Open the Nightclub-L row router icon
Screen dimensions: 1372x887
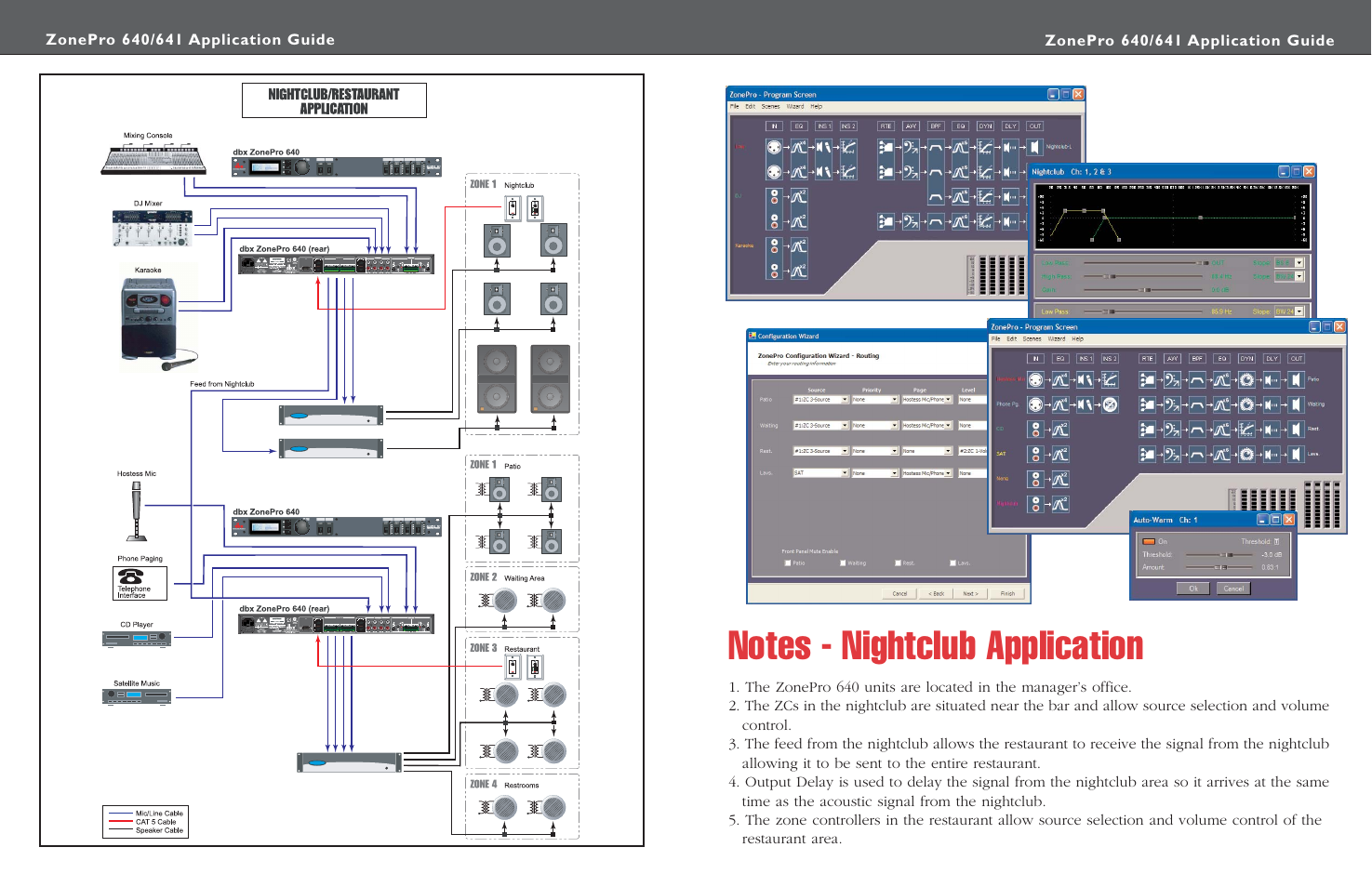[886, 147]
